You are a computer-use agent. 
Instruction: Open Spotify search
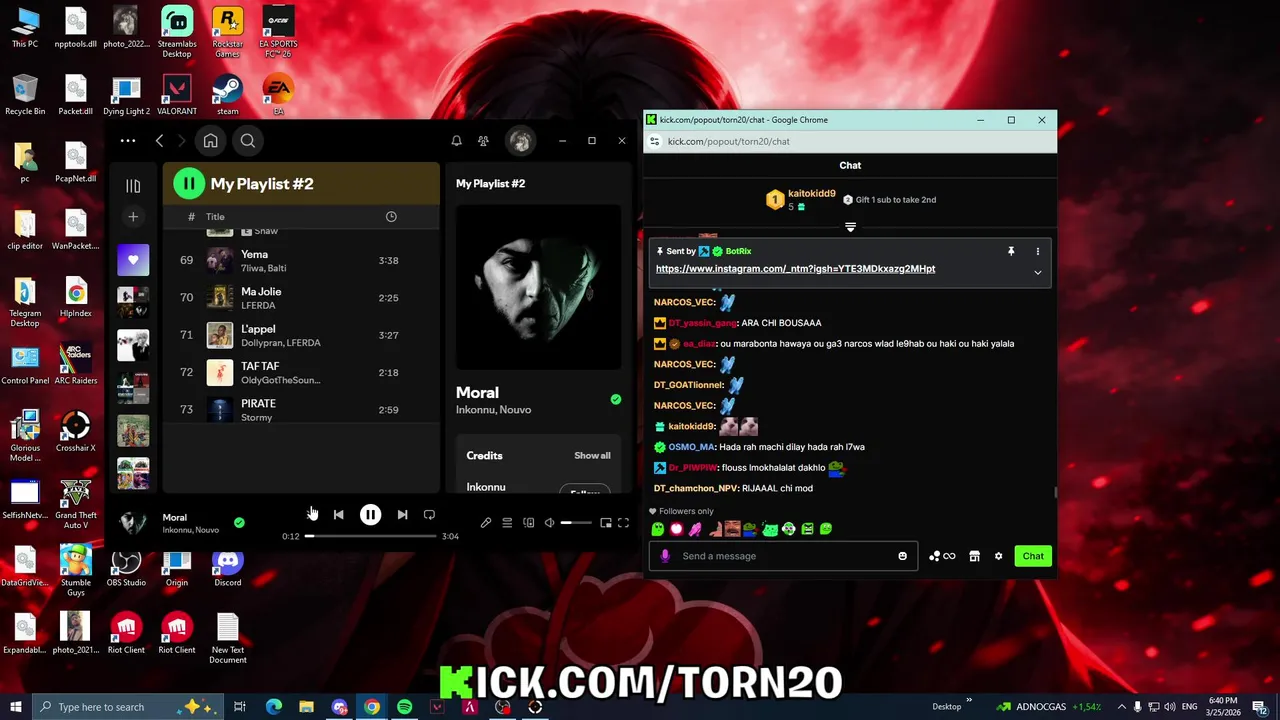pos(248,141)
